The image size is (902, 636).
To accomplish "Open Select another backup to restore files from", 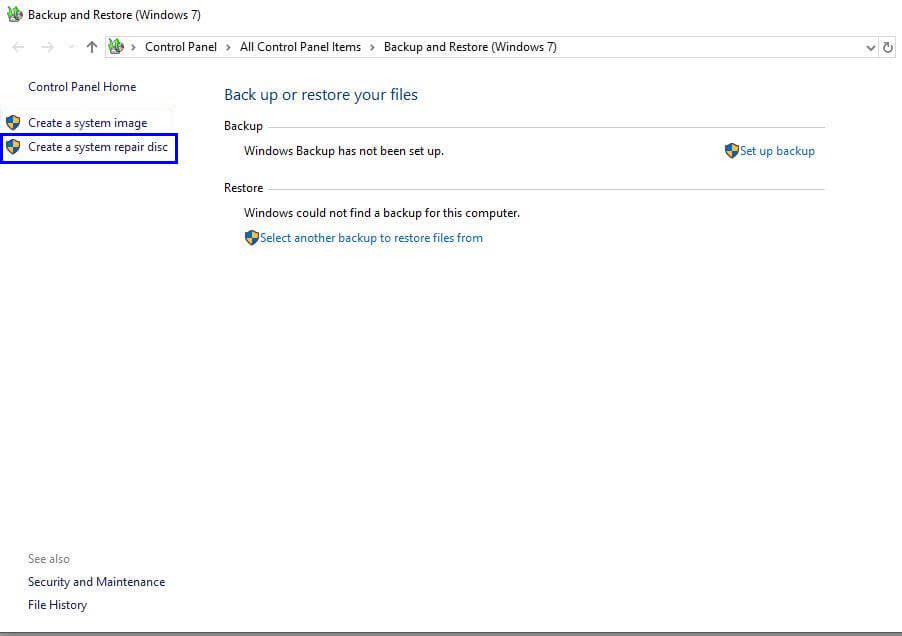I will [372, 238].
